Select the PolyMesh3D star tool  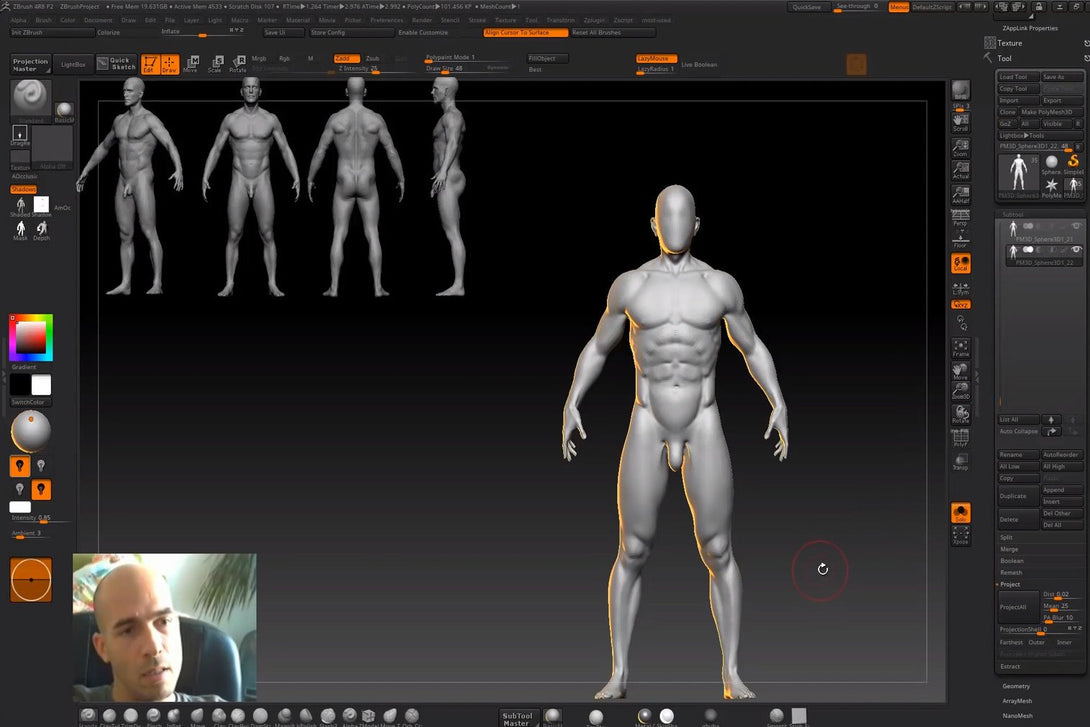click(1051, 187)
